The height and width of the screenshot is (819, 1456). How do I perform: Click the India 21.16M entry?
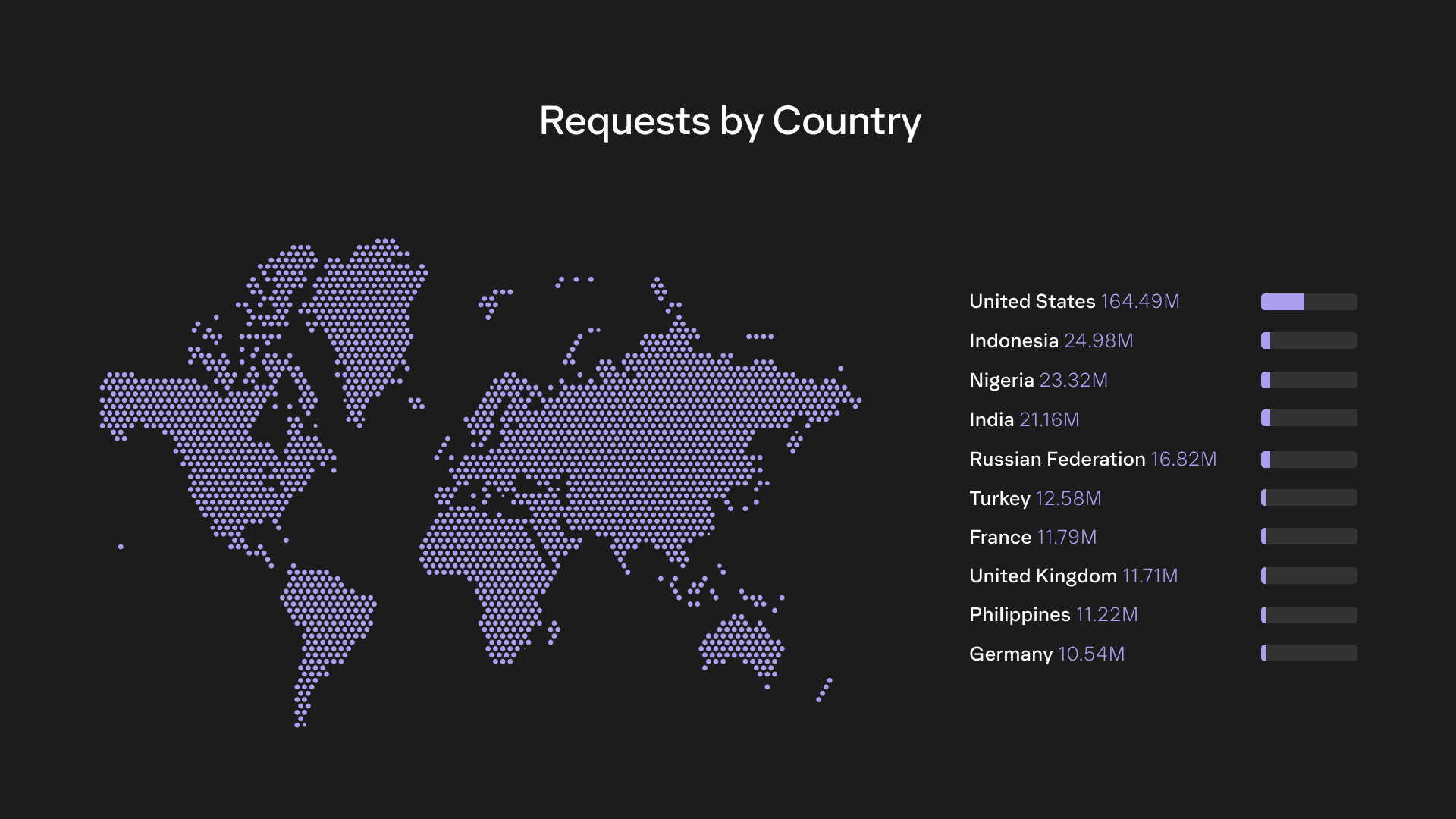(x=1023, y=420)
